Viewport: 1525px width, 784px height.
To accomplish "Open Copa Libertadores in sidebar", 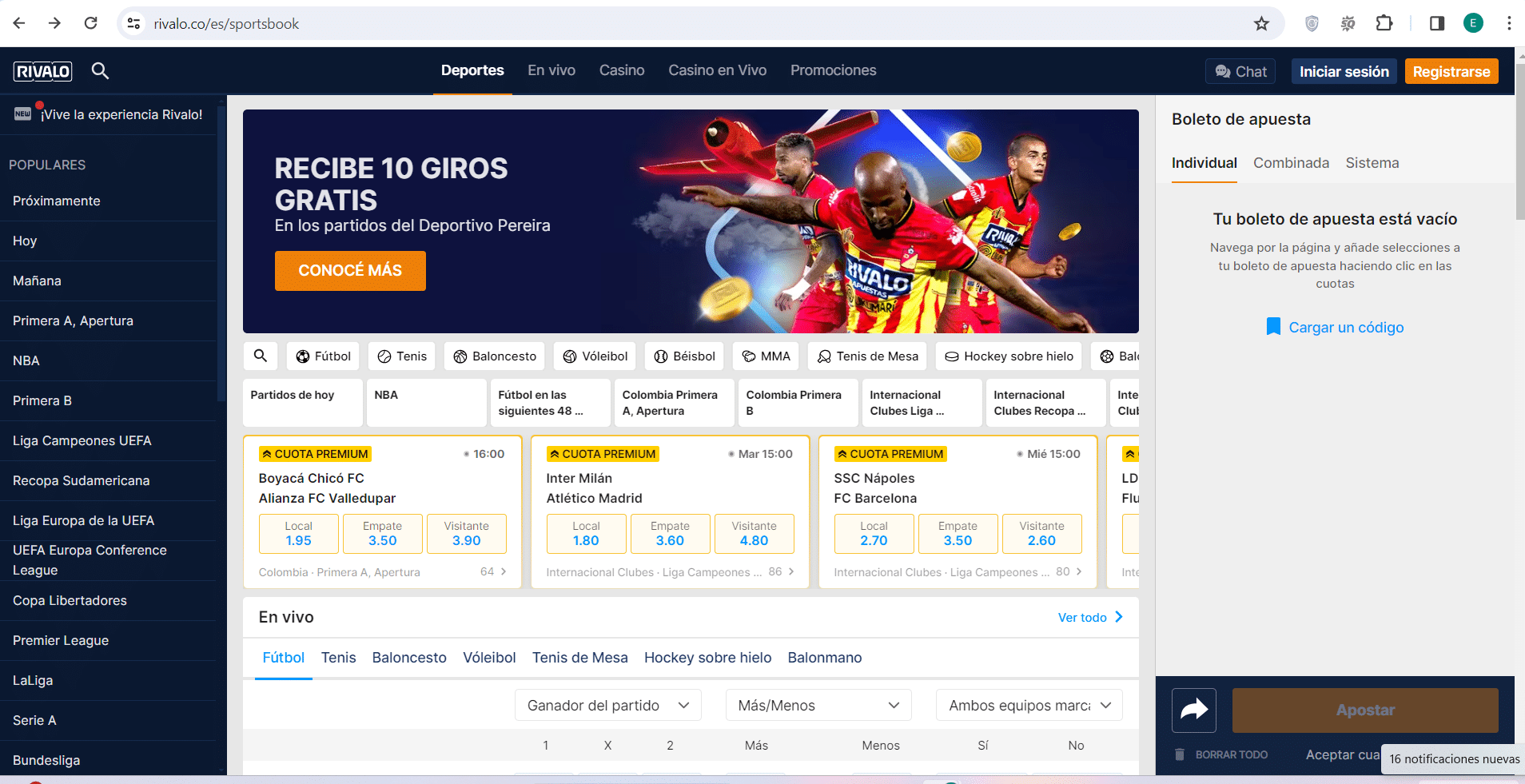I will pos(108,600).
